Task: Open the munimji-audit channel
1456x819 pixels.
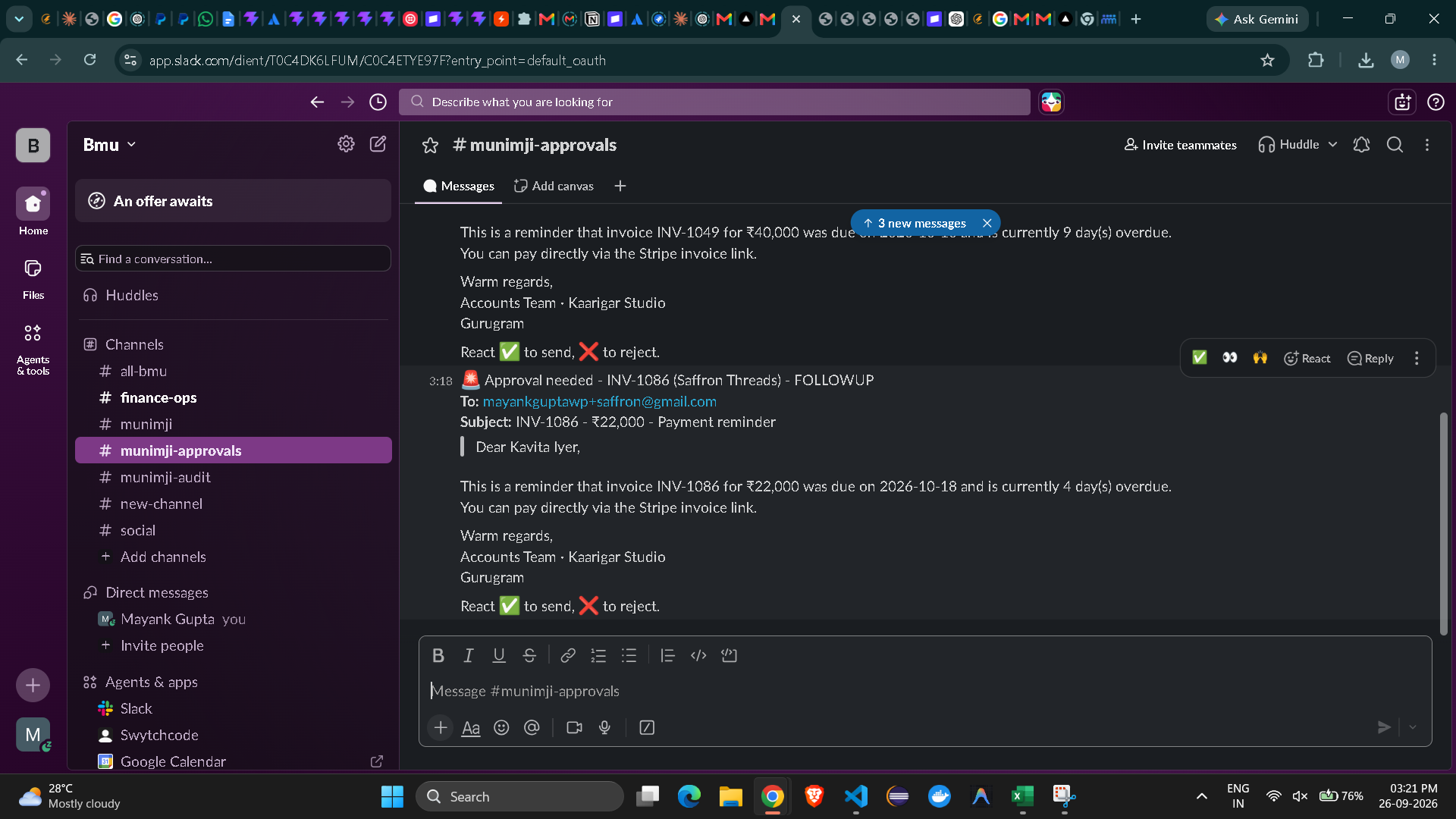Action: tap(234, 477)
